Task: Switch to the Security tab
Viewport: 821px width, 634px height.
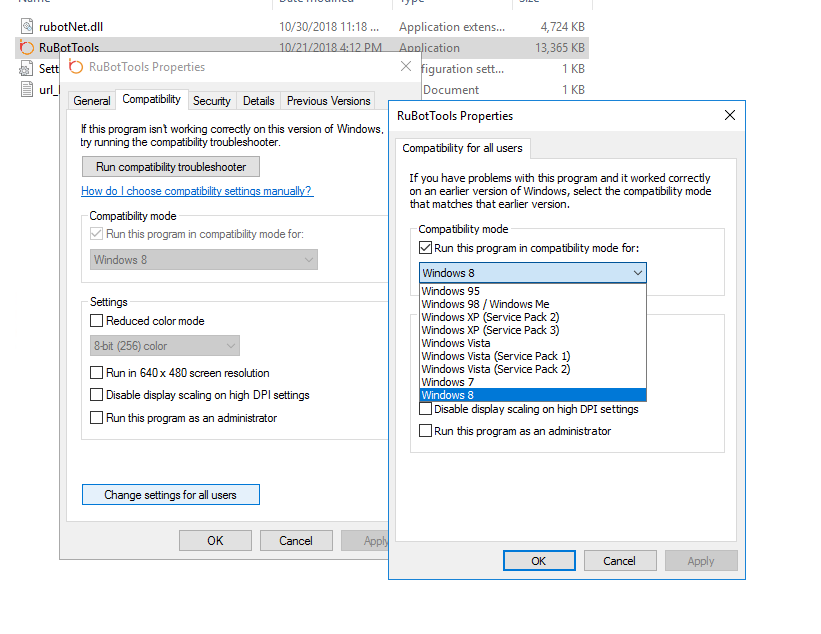Action: (x=212, y=101)
